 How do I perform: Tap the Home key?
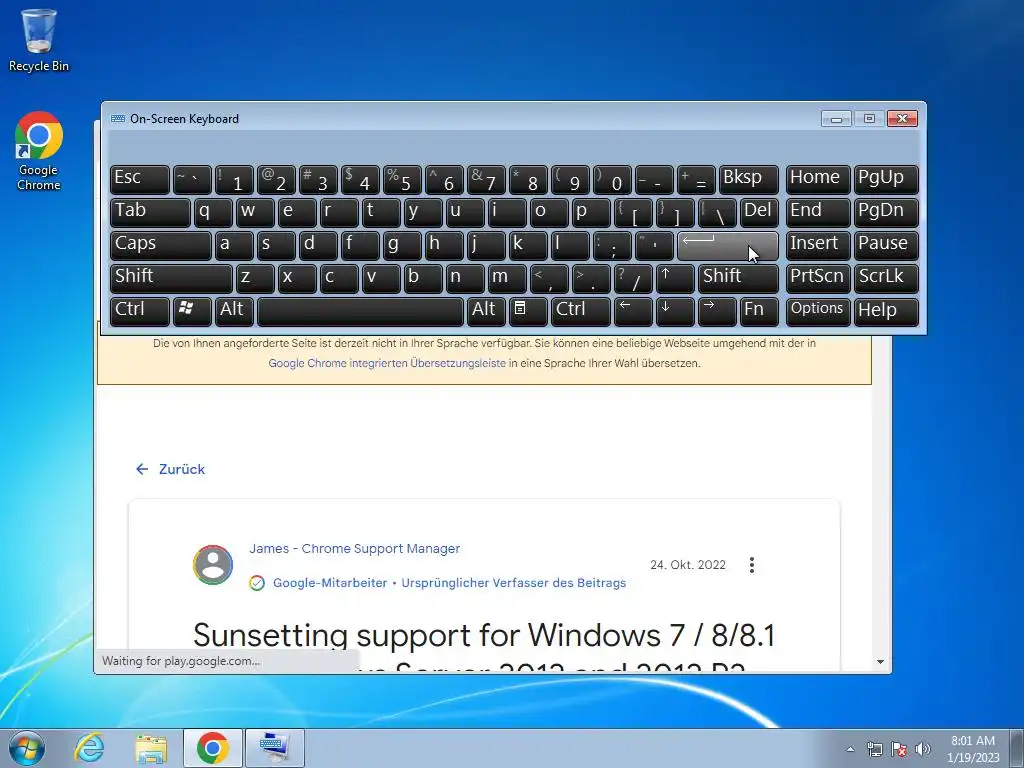pyautogui.click(x=818, y=180)
